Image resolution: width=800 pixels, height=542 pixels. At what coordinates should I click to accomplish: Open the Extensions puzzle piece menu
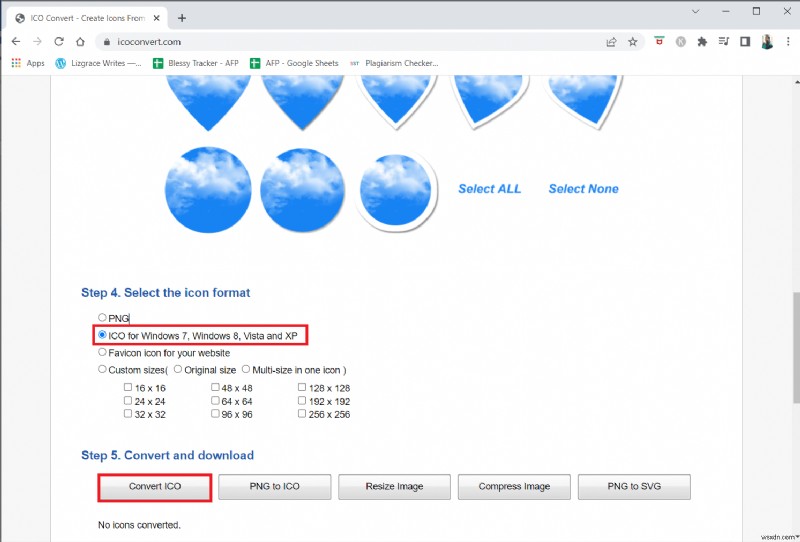click(702, 42)
